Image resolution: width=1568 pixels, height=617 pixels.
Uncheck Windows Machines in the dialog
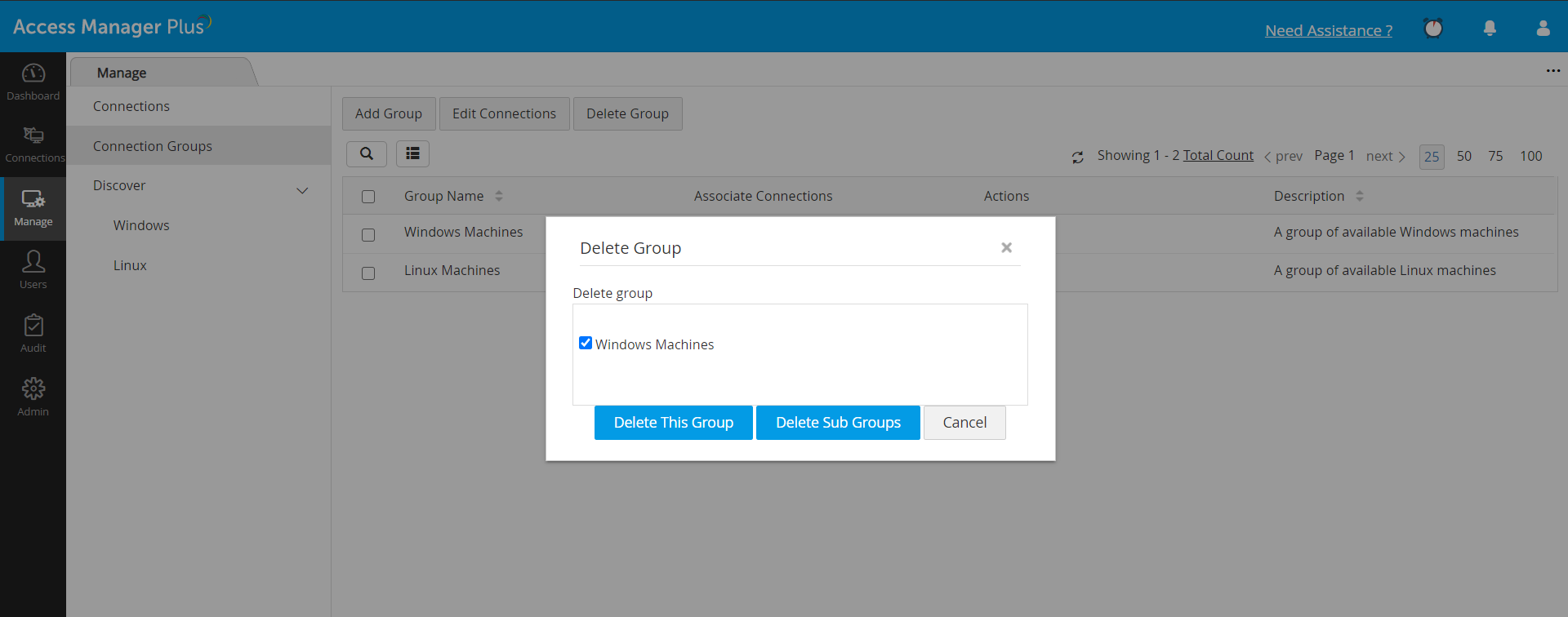586,343
